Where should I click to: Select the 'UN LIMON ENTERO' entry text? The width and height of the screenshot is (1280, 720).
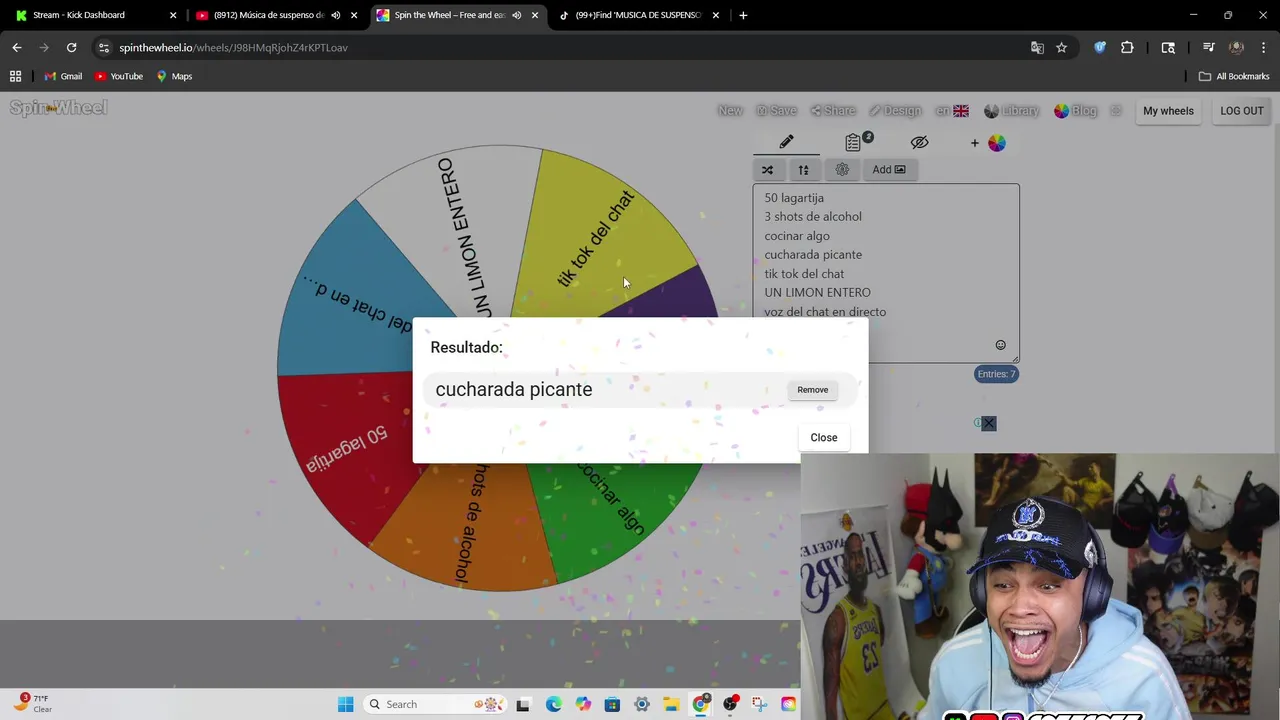(x=817, y=292)
